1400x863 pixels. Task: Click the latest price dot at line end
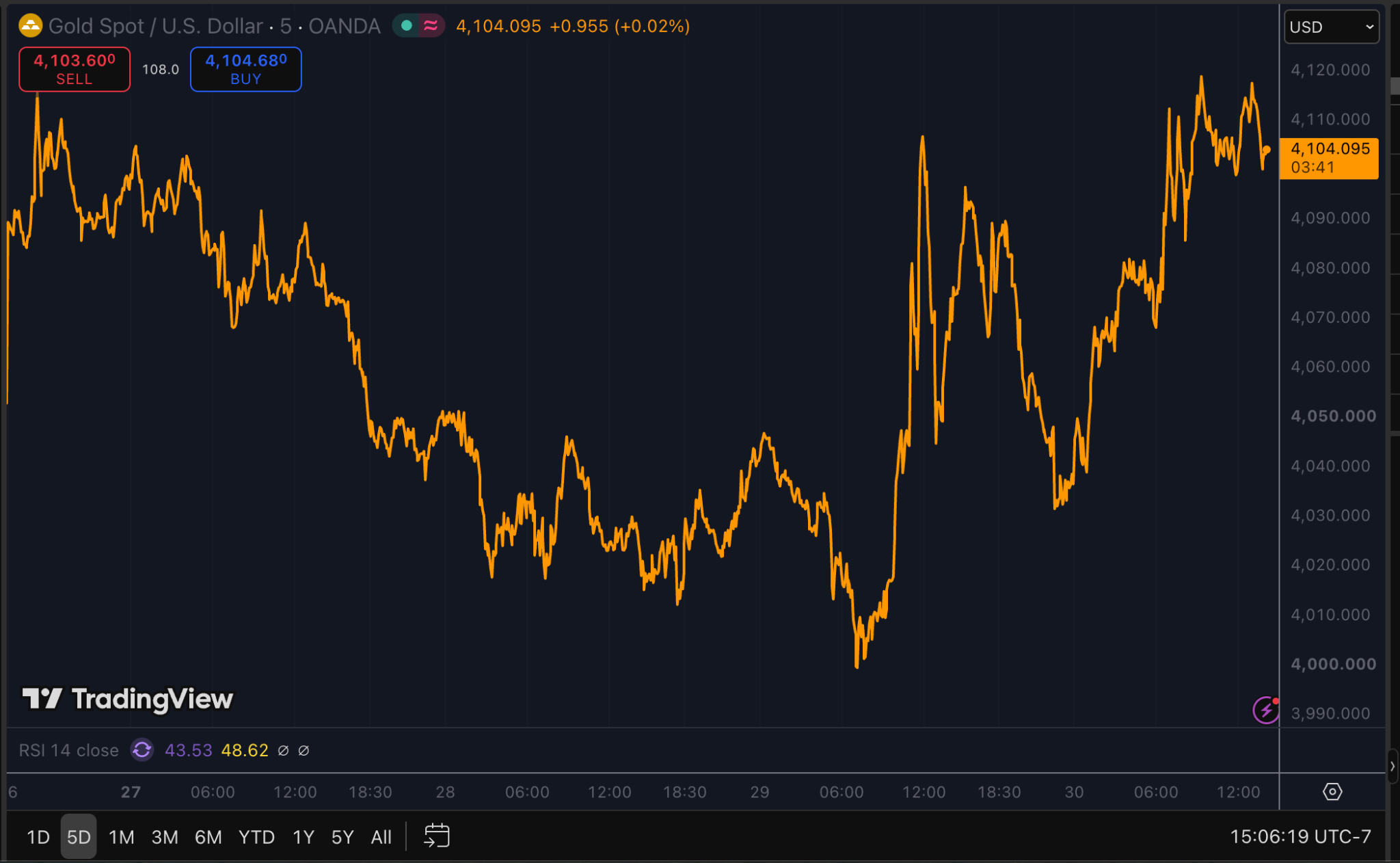pos(1267,150)
